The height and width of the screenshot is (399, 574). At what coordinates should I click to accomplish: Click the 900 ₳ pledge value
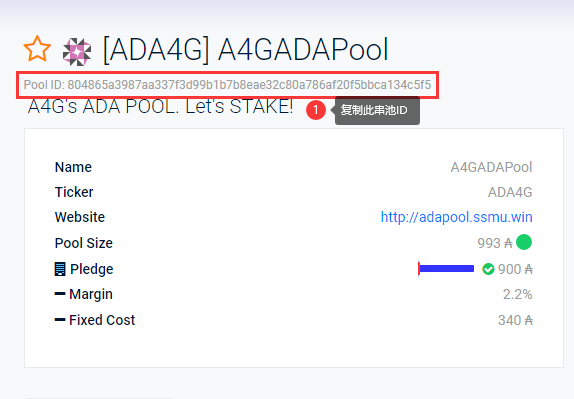(515, 269)
